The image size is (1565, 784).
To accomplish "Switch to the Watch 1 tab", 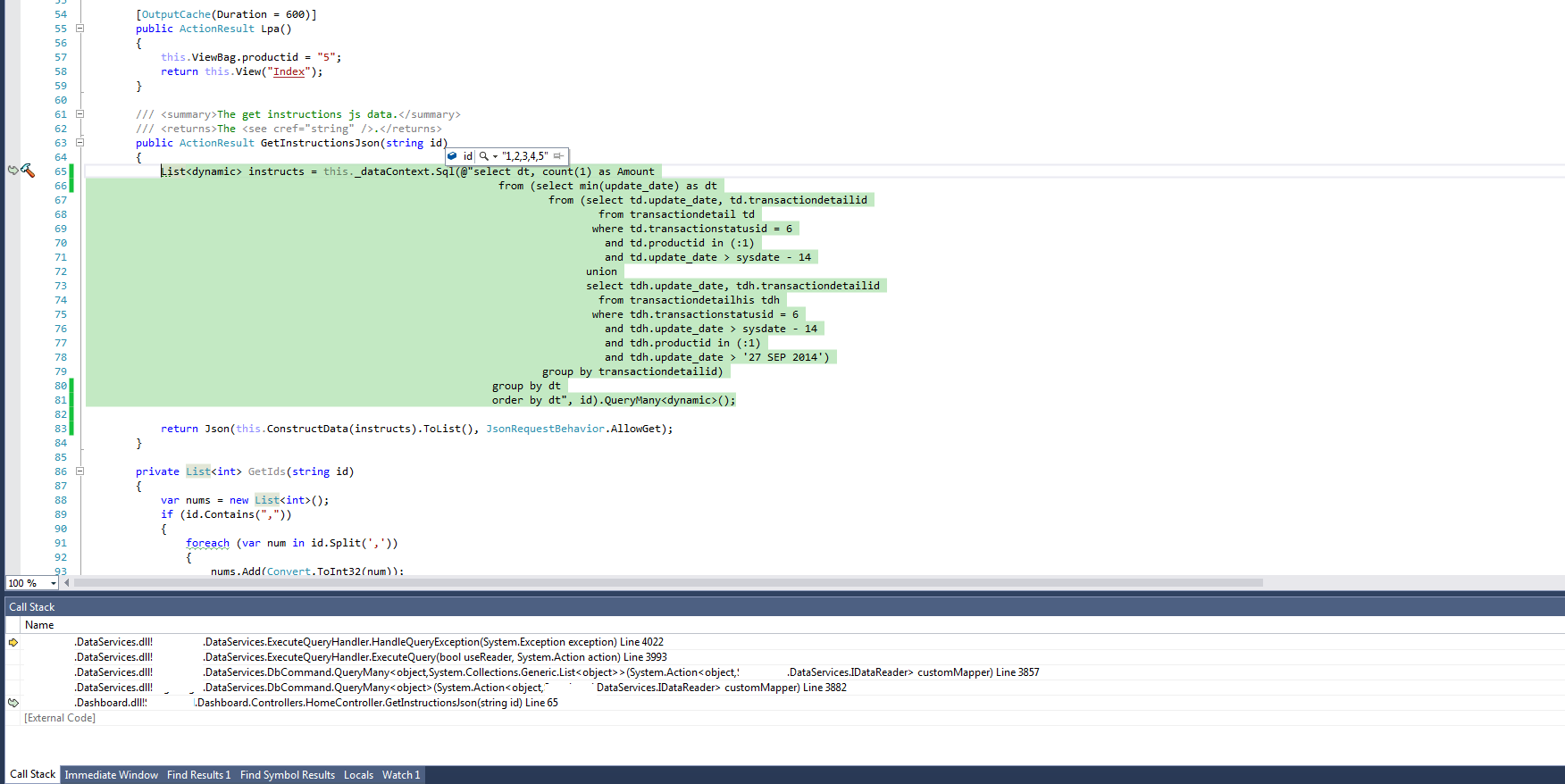I will 401,775.
